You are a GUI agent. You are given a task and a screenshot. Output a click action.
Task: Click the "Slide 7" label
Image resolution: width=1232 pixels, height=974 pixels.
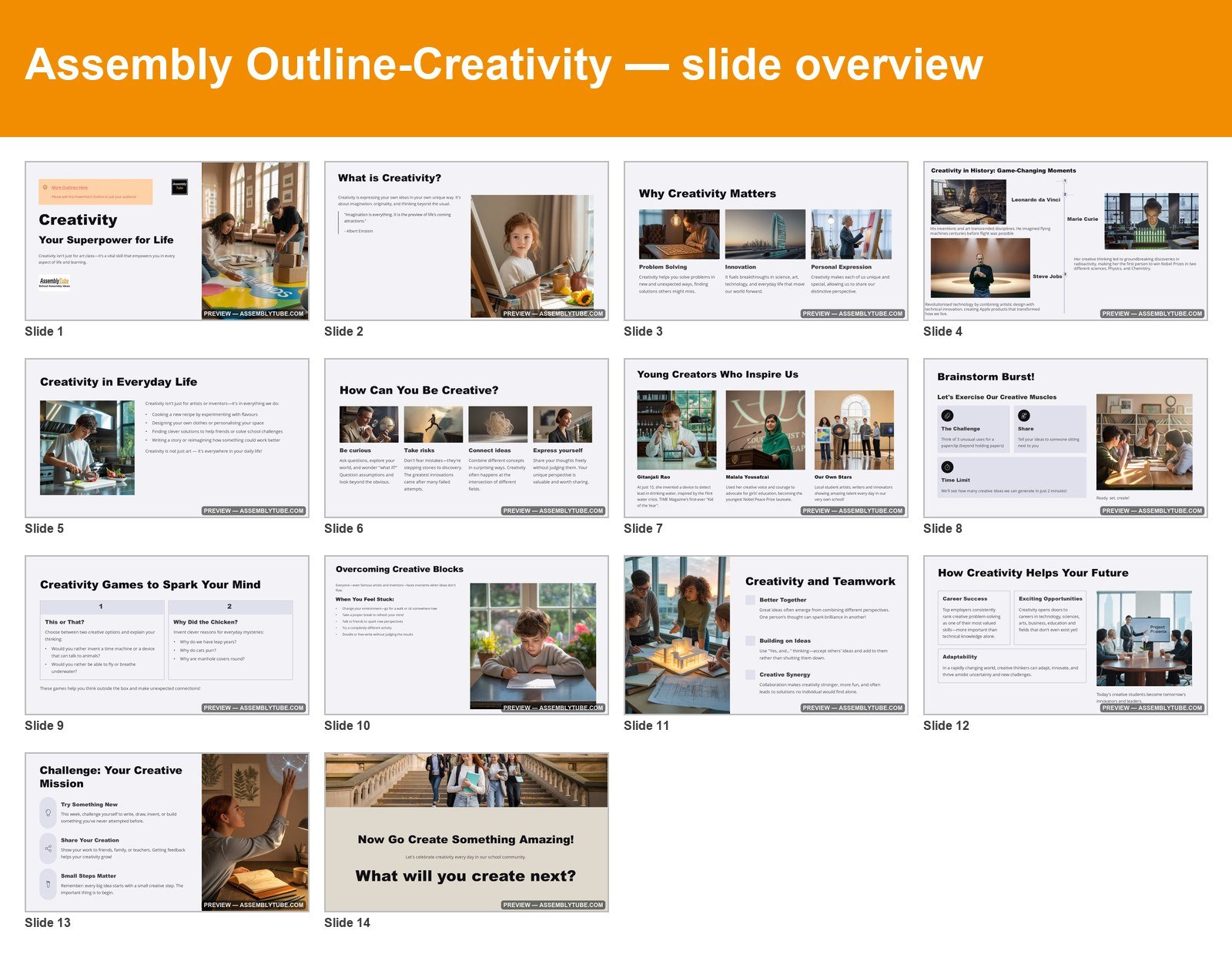(643, 528)
